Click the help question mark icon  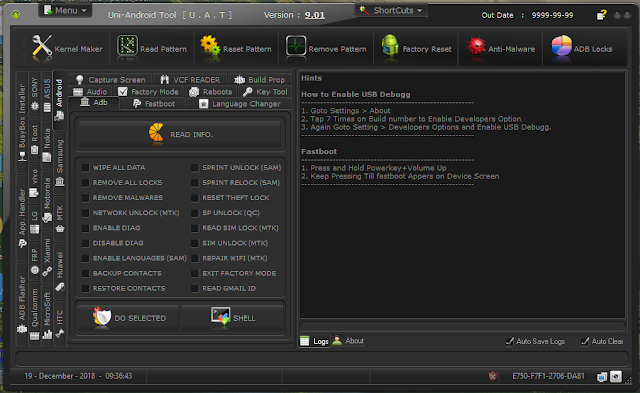[x=601, y=15]
